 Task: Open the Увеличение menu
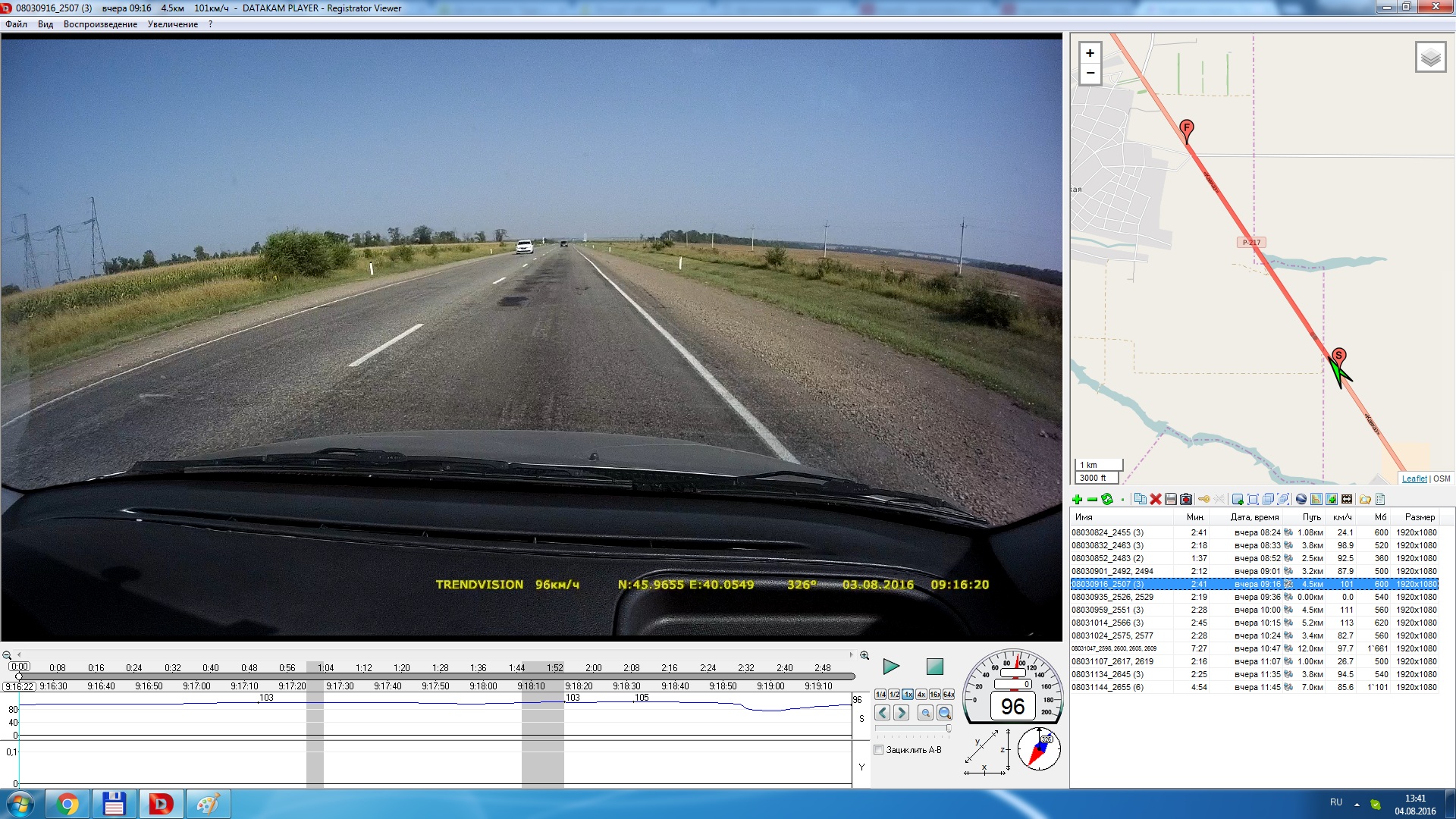pyautogui.click(x=172, y=24)
